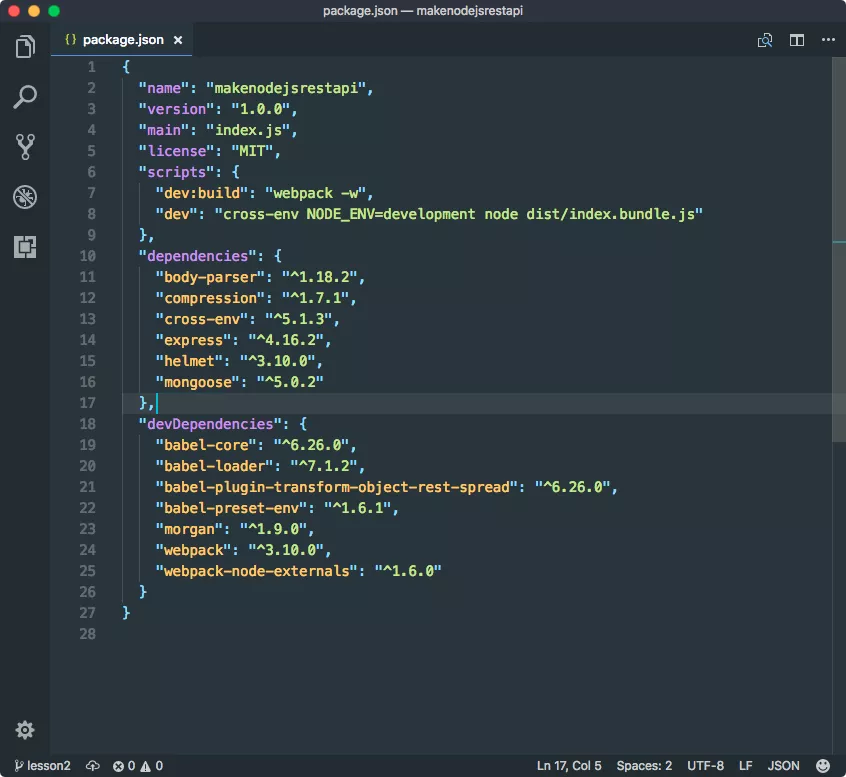Change end of line sequence via LF
The height and width of the screenshot is (777, 846).
click(x=745, y=766)
